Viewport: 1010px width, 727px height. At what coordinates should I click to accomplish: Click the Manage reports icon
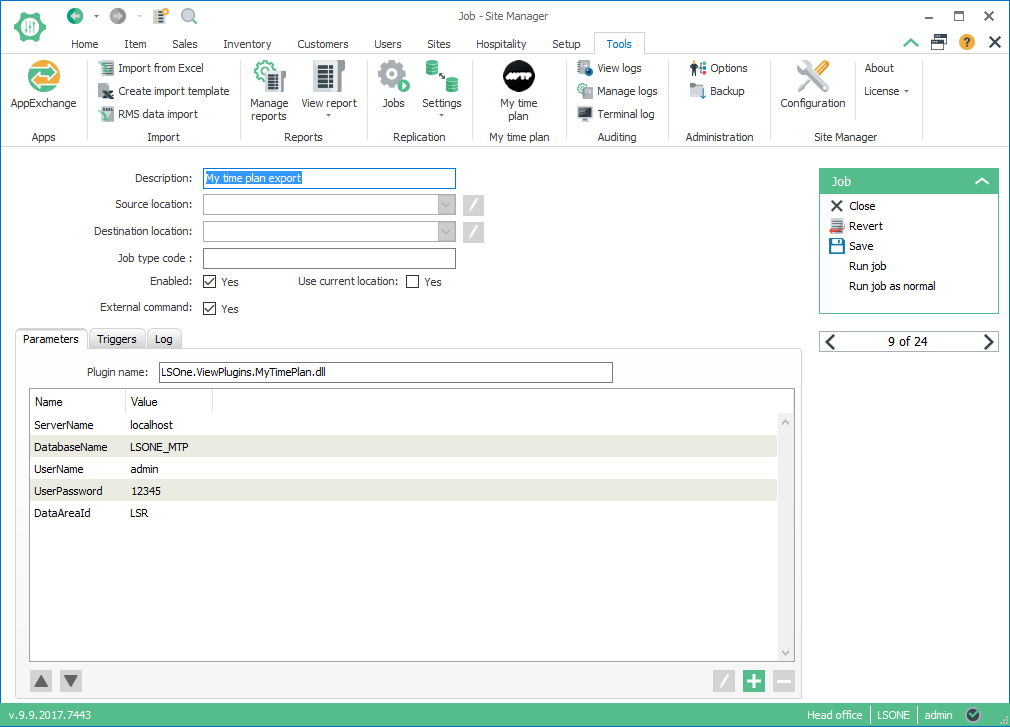269,78
